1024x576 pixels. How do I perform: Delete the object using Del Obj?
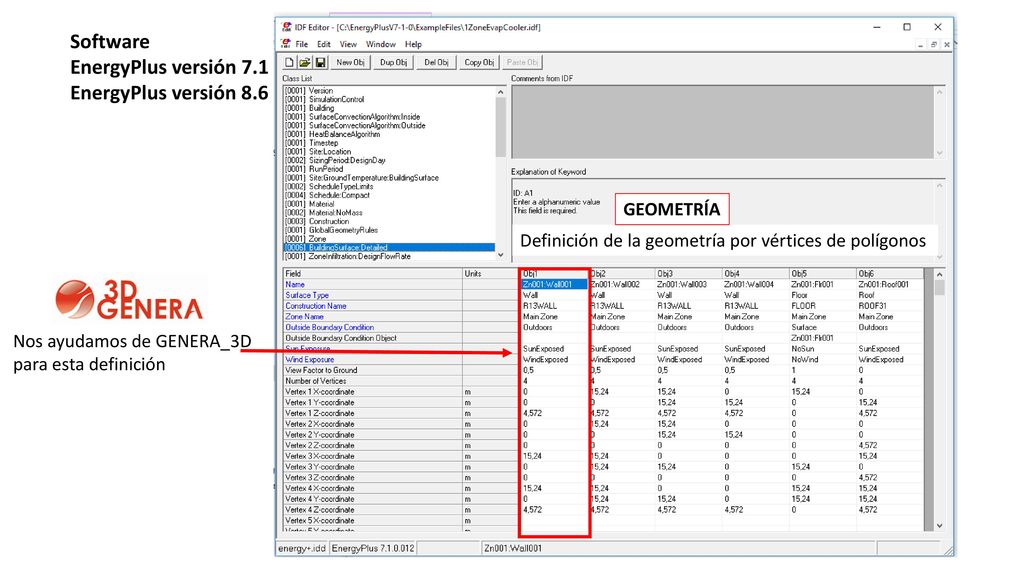coord(436,62)
